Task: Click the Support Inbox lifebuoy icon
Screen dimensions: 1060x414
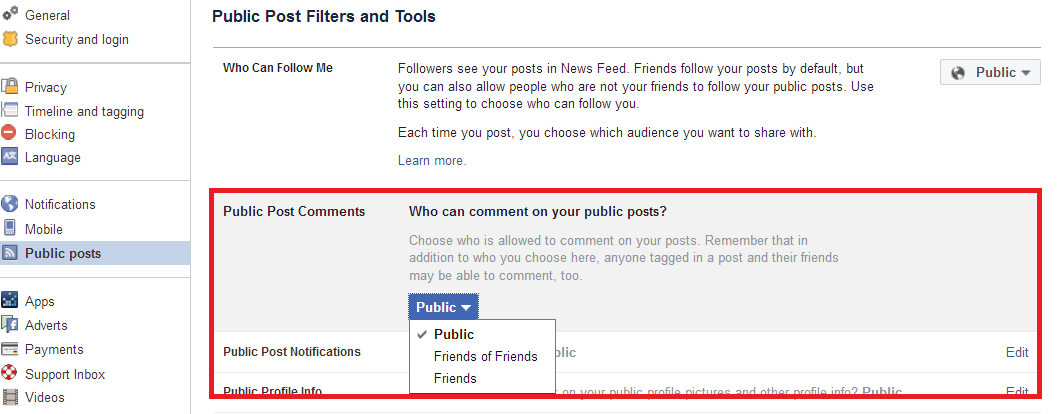Action: pyautogui.click(x=9, y=373)
